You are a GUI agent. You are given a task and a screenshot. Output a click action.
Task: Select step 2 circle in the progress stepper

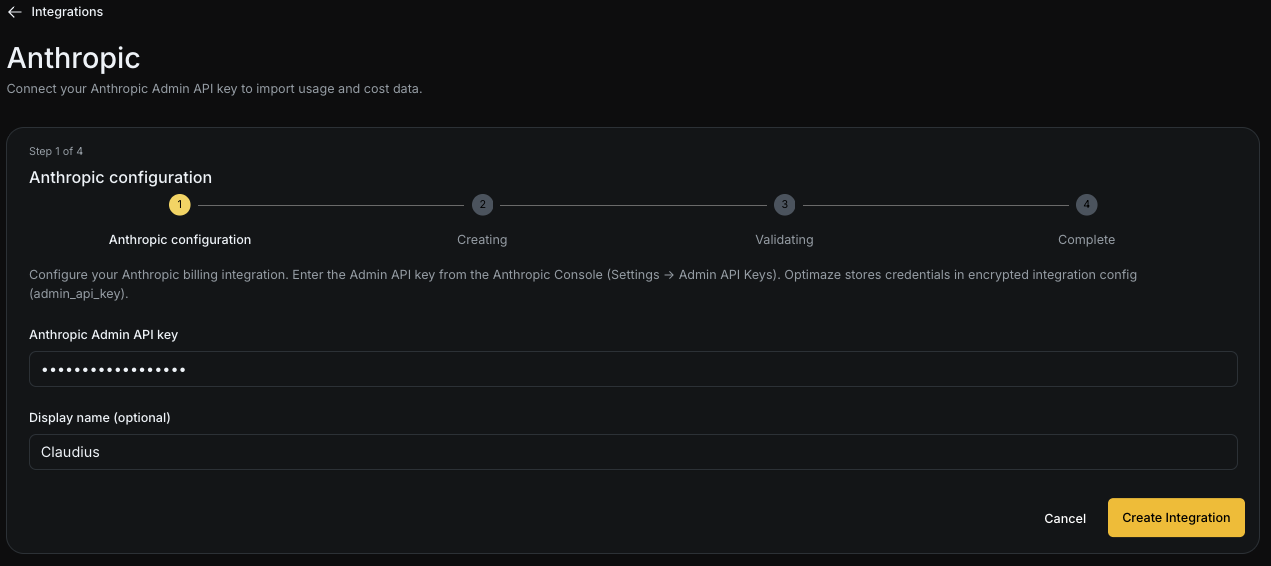click(482, 205)
